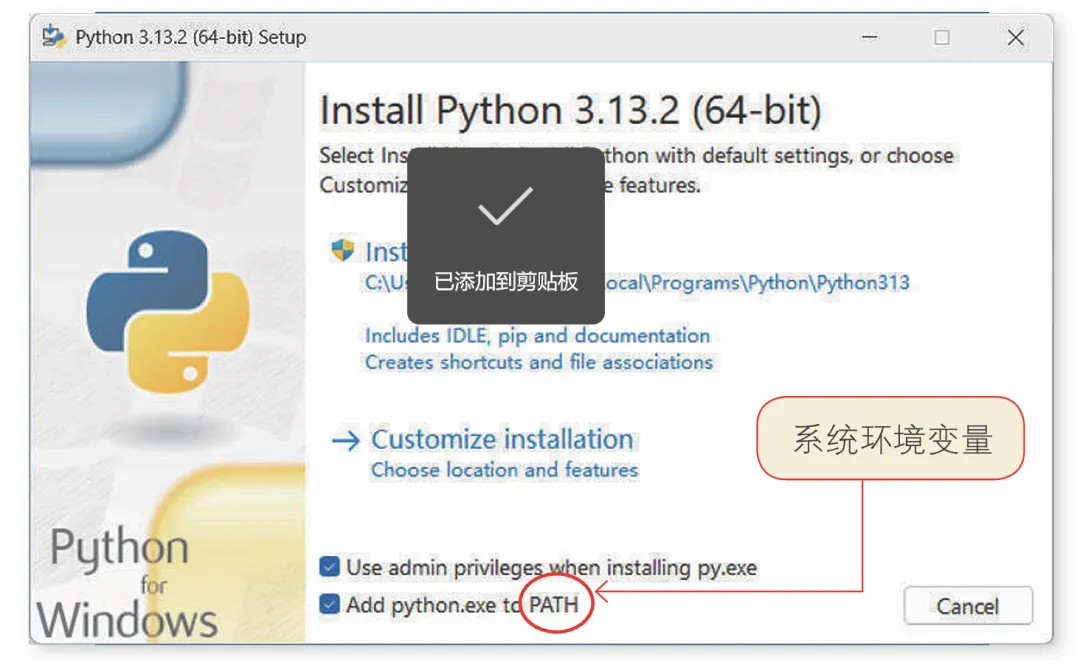Screen dimensions: 1080x671
Task: Toggle Add python.exe to PATH checkbox
Action: coord(329,604)
